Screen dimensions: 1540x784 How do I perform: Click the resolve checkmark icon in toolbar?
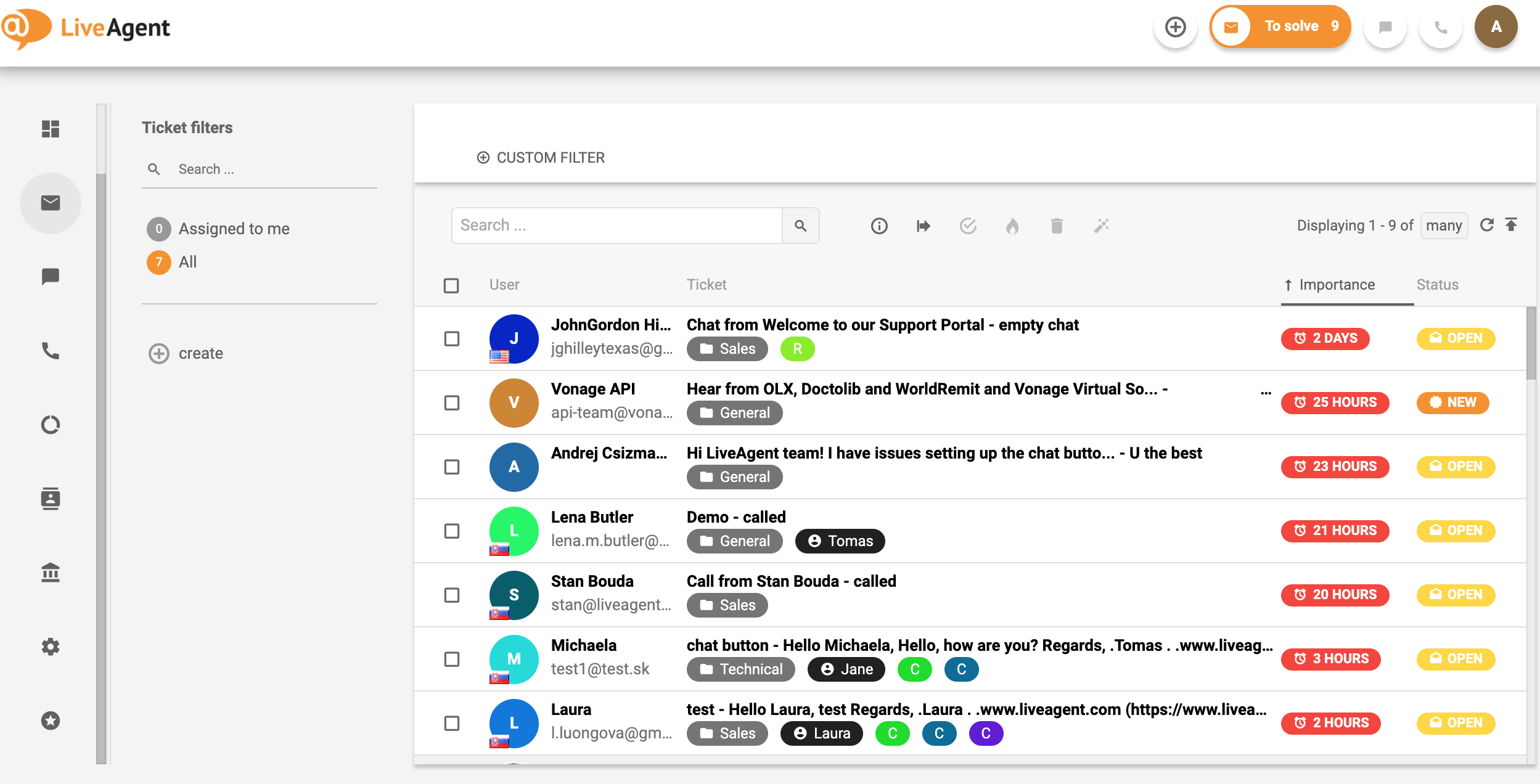click(968, 226)
